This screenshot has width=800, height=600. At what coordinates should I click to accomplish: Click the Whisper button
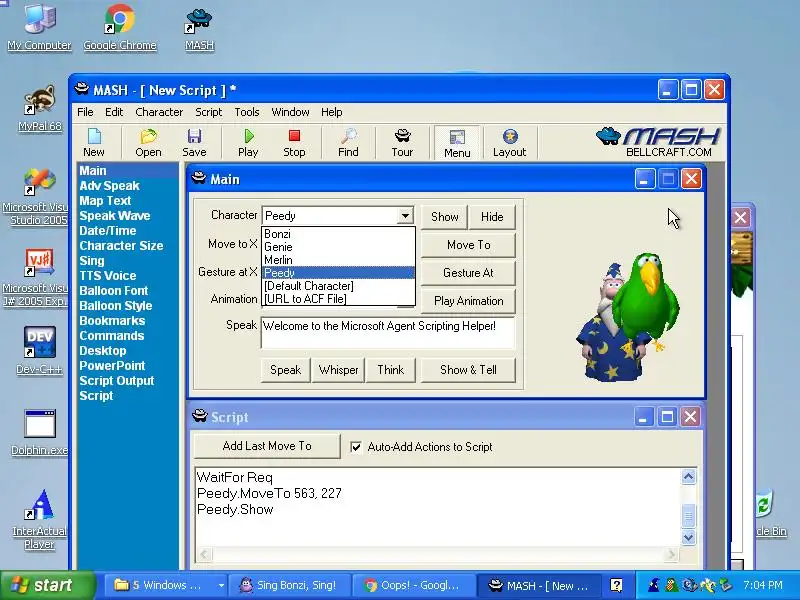tap(338, 370)
